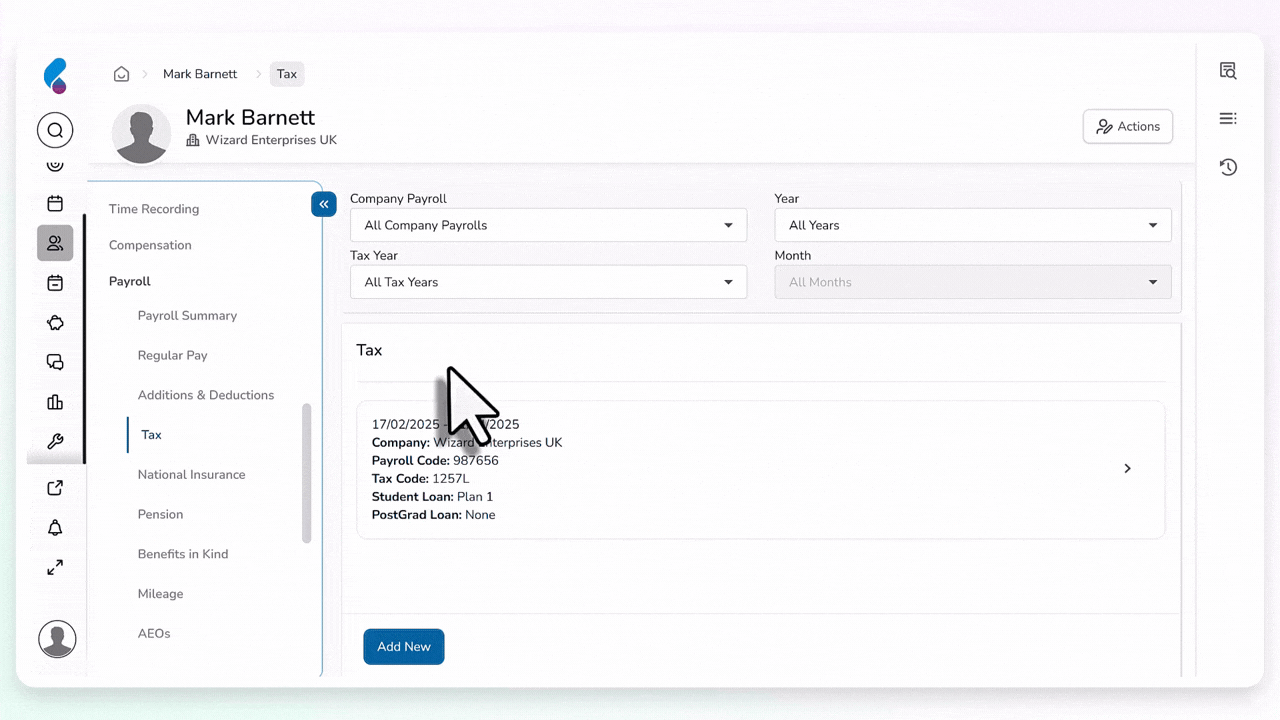Open Additions & Deductions in the side menu

tap(206, 395)
